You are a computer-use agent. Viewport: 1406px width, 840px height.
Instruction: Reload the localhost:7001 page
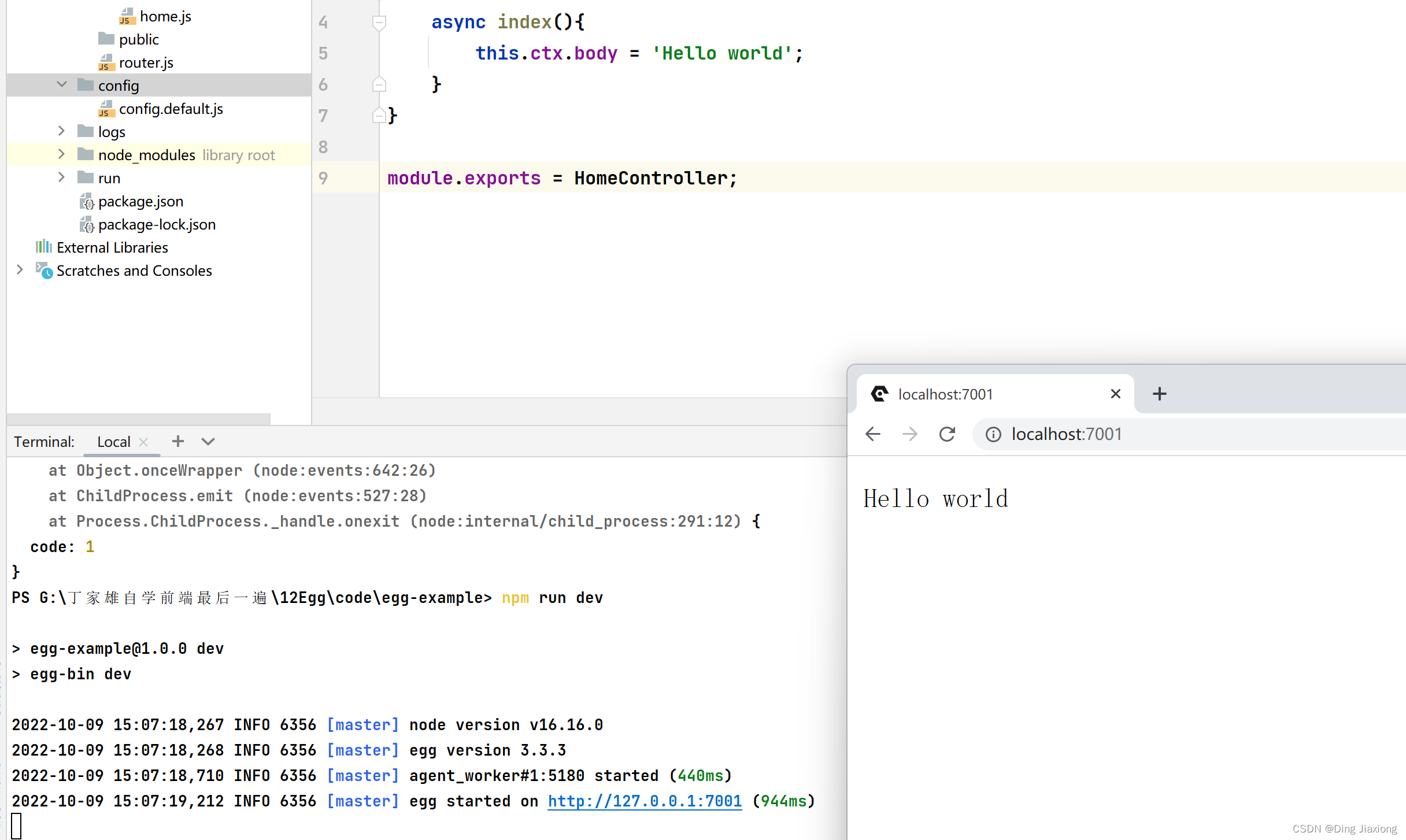(947, 434)
